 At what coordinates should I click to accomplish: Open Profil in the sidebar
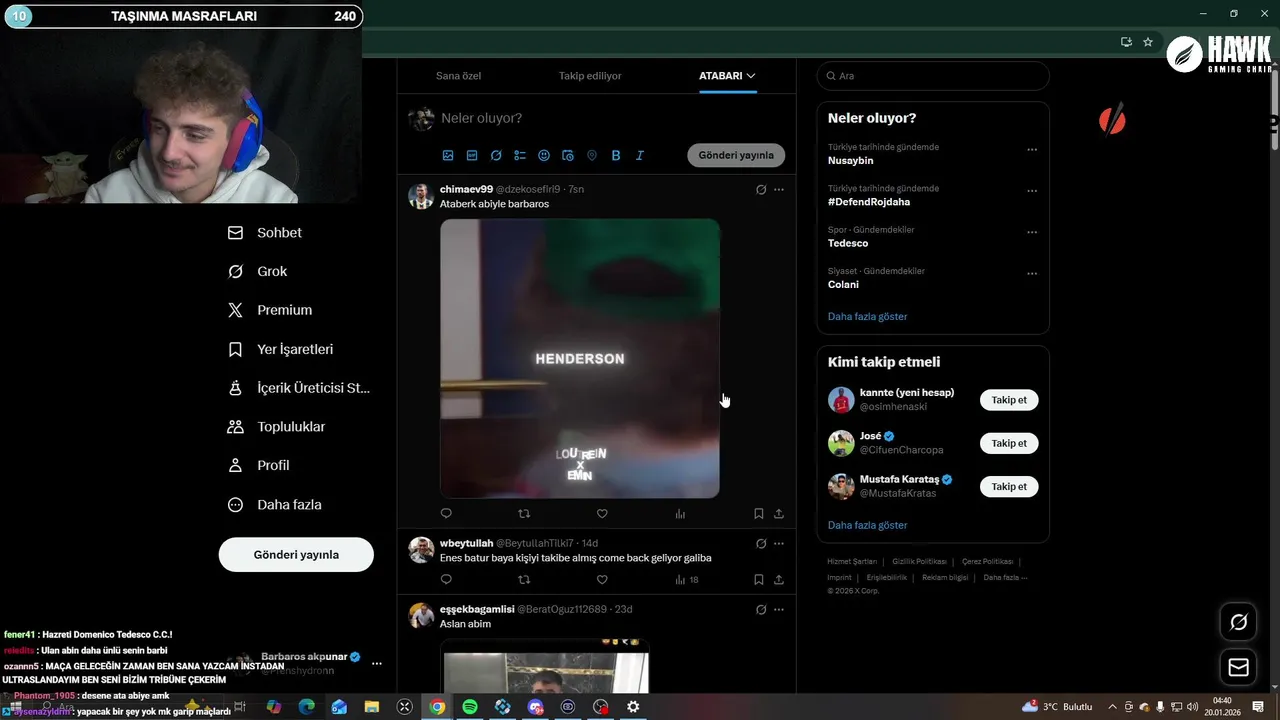tap(259, 466)
